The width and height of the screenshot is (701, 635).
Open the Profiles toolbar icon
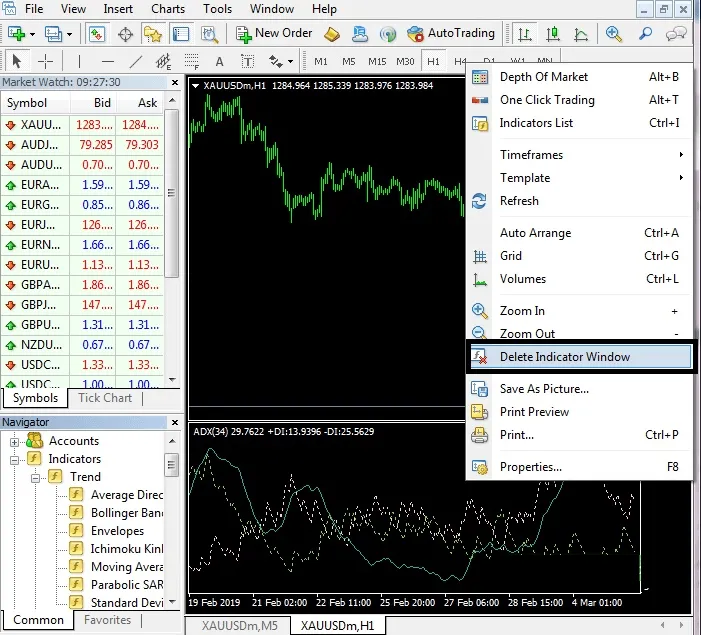tap(53, 34)
